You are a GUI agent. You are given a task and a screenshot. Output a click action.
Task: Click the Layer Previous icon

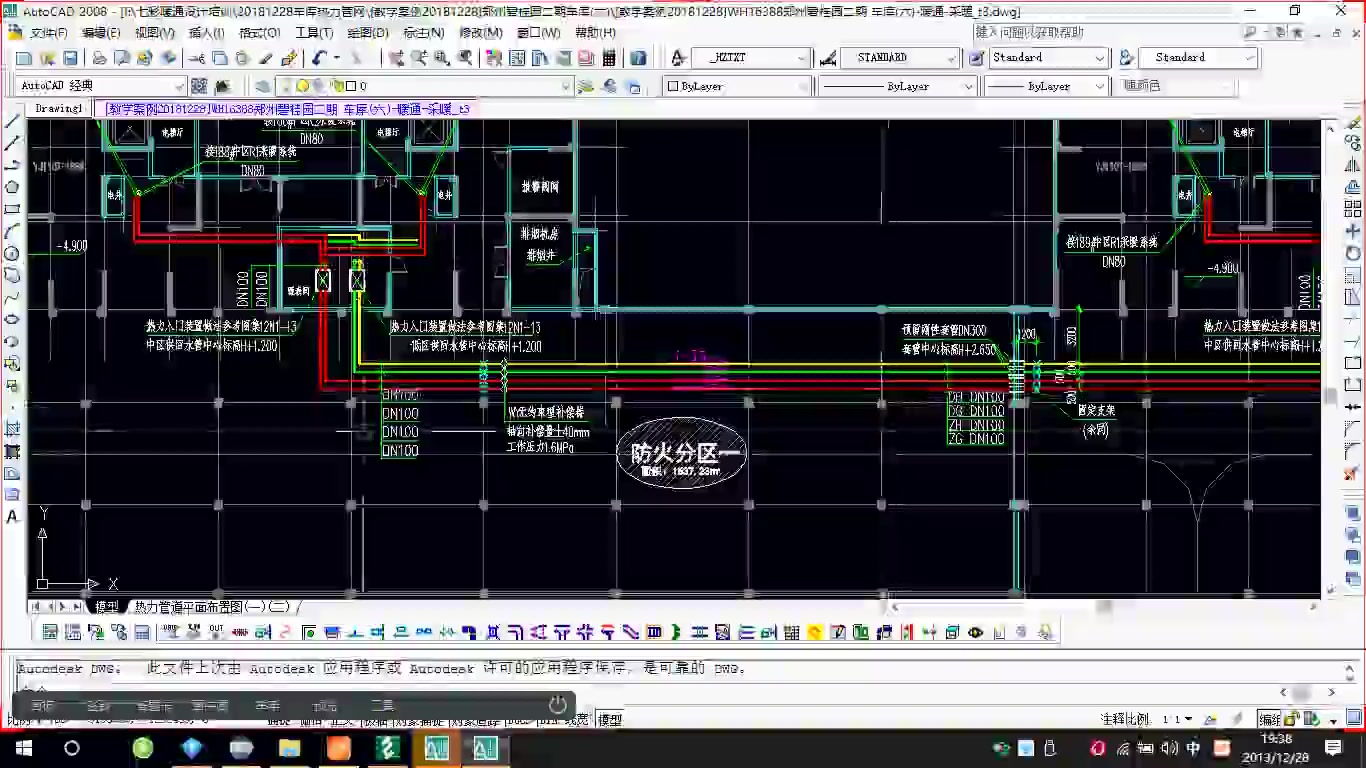click(x=608, y=86)
